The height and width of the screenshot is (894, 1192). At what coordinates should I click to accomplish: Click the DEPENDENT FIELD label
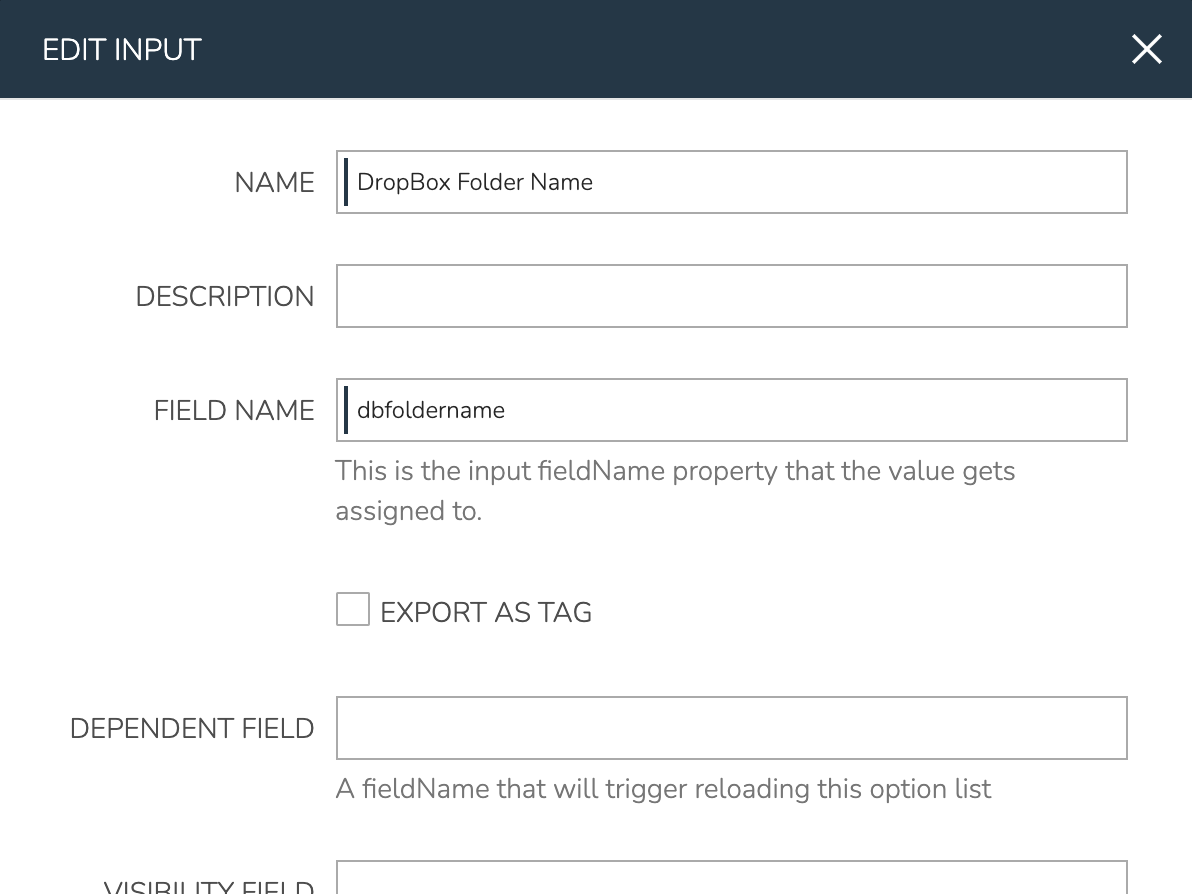coord(192,728)
